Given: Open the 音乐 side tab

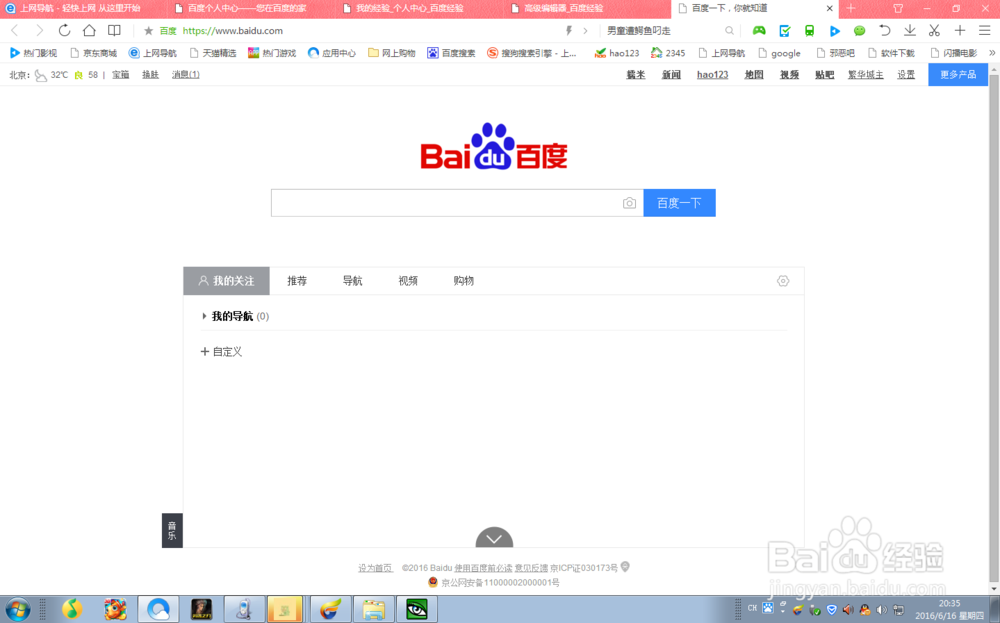Looking at the screenshot, I should click(x=172, y=531).
